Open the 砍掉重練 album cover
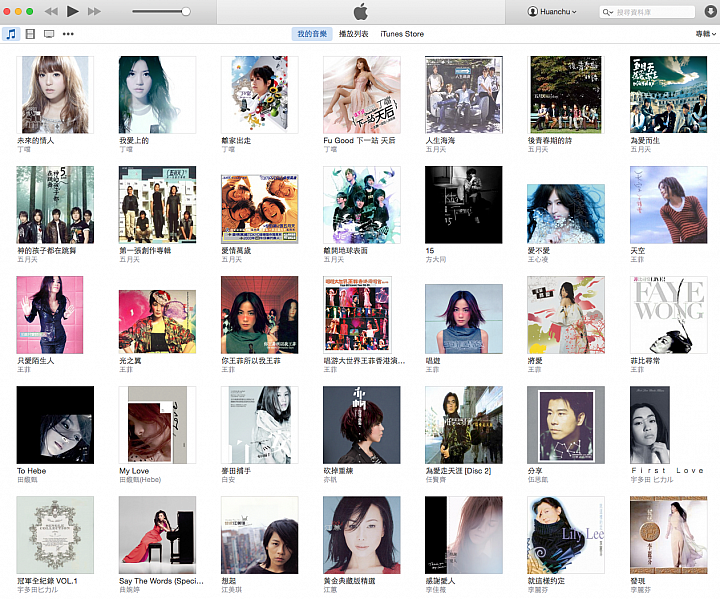The width and height of the screenshot is (720, 599). tap(362, 425)
